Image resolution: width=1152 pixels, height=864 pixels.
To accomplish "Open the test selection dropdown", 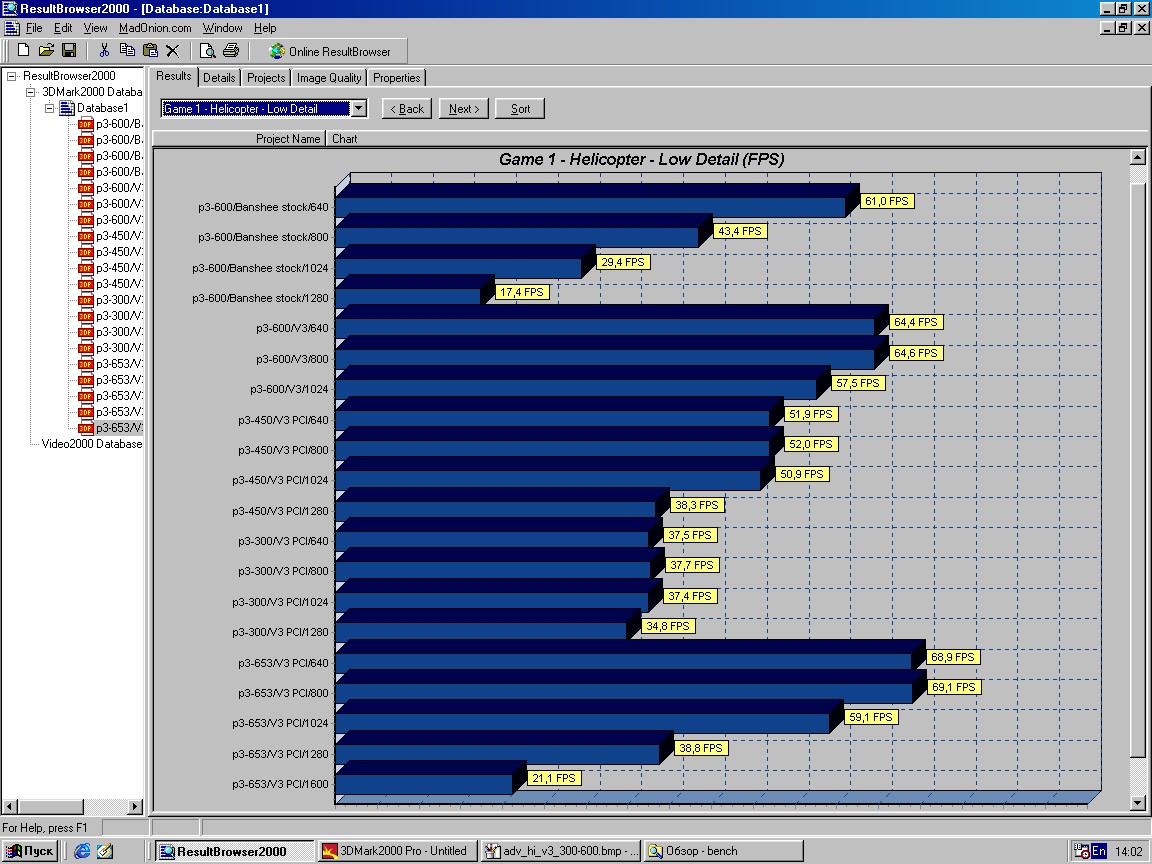I will tap(359, 109).
